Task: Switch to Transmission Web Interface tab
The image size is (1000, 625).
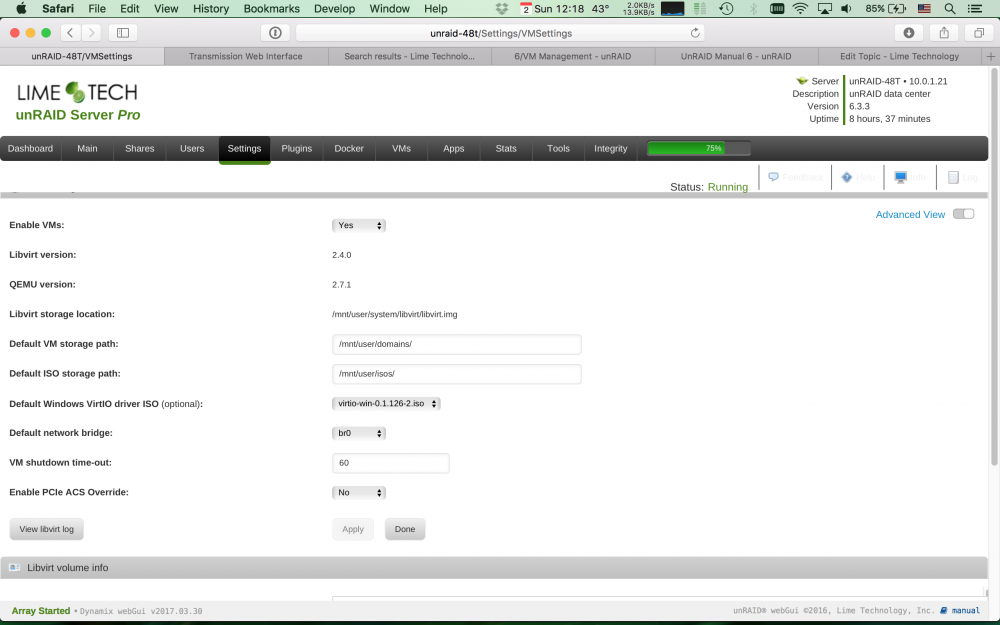Action: (246, 56)
